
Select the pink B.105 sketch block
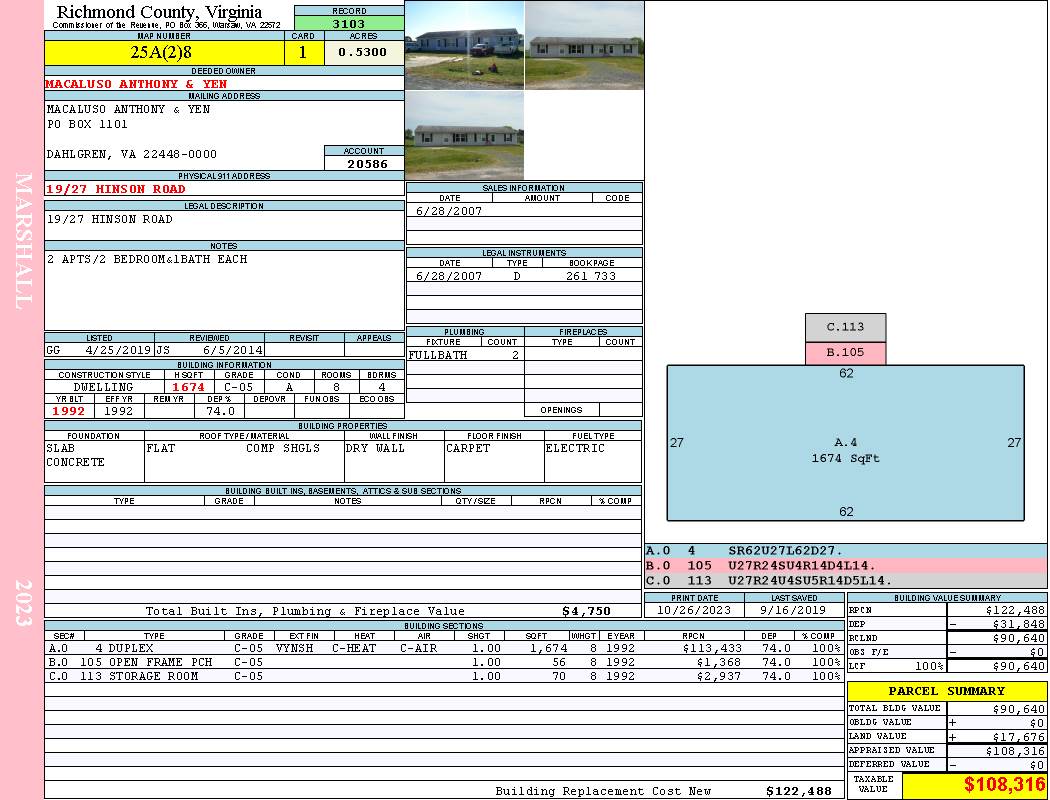point(845,353)
